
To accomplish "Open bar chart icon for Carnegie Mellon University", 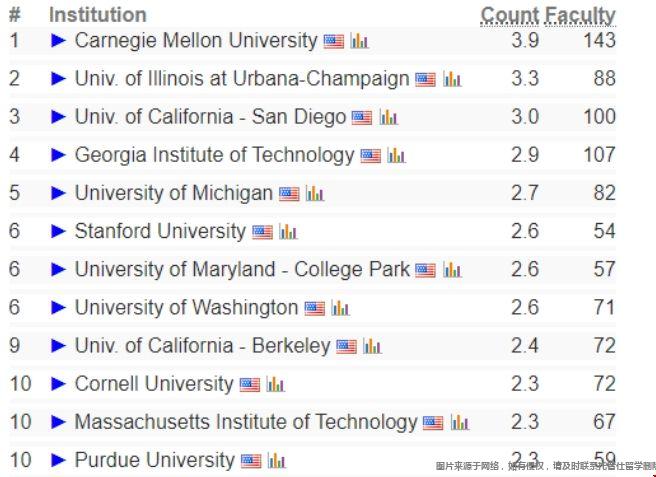I will pos(359,41).
